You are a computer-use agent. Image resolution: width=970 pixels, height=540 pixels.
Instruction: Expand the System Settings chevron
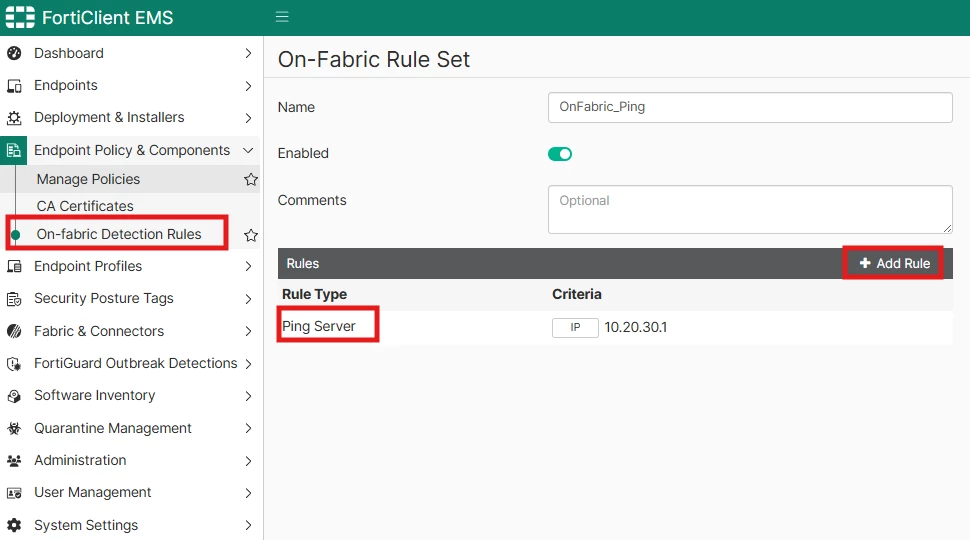248,525
